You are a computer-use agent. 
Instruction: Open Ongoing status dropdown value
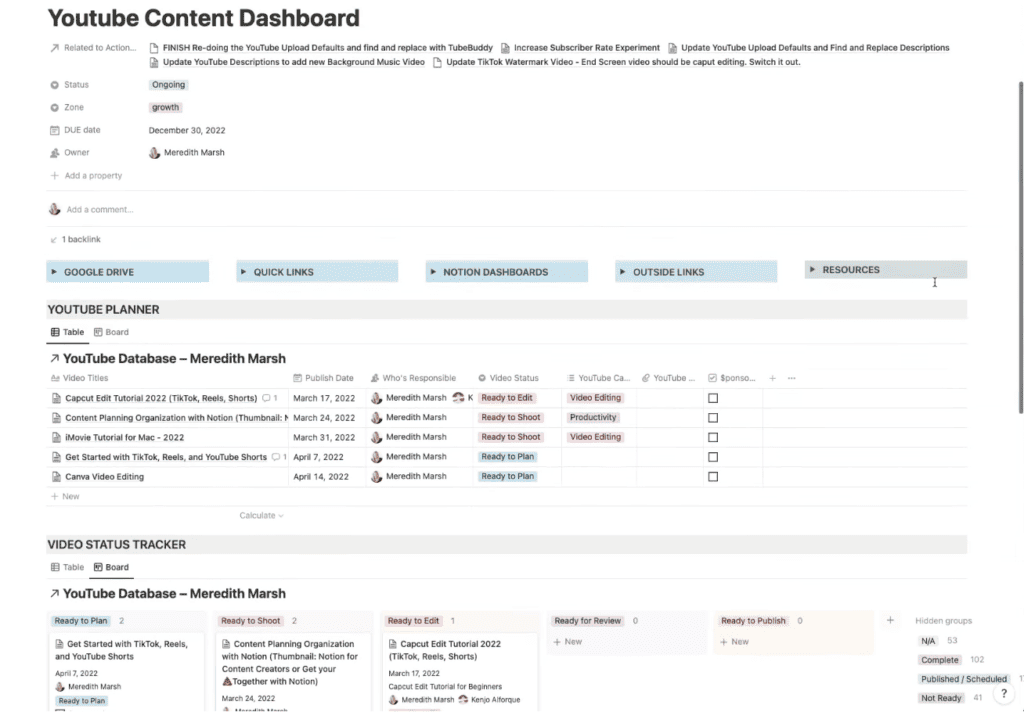(168, 85)
